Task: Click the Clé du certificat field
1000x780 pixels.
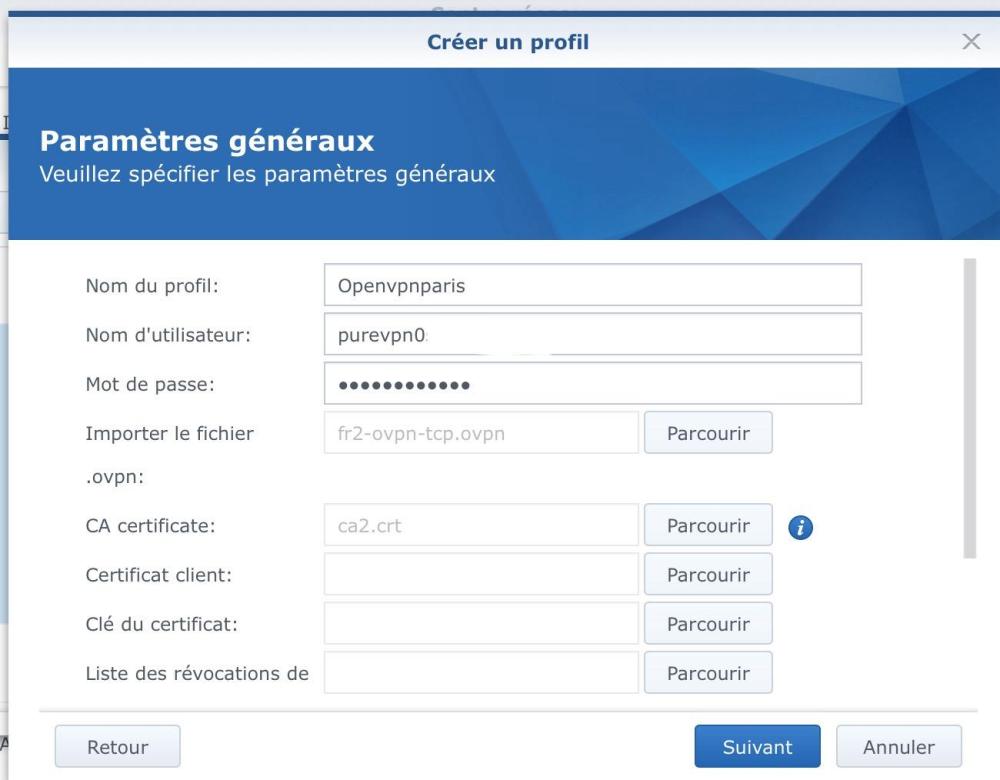Action: (x=480, y=624)
